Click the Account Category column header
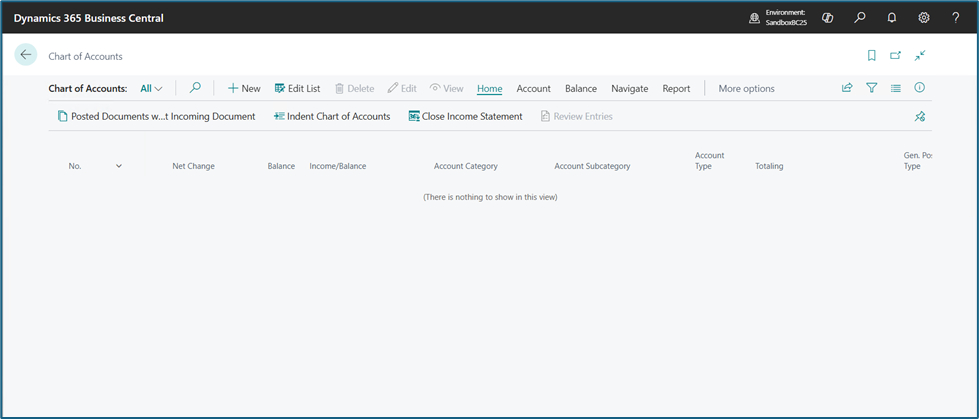The height and width of the screenshot is (419, 979). tap(466, 166)
